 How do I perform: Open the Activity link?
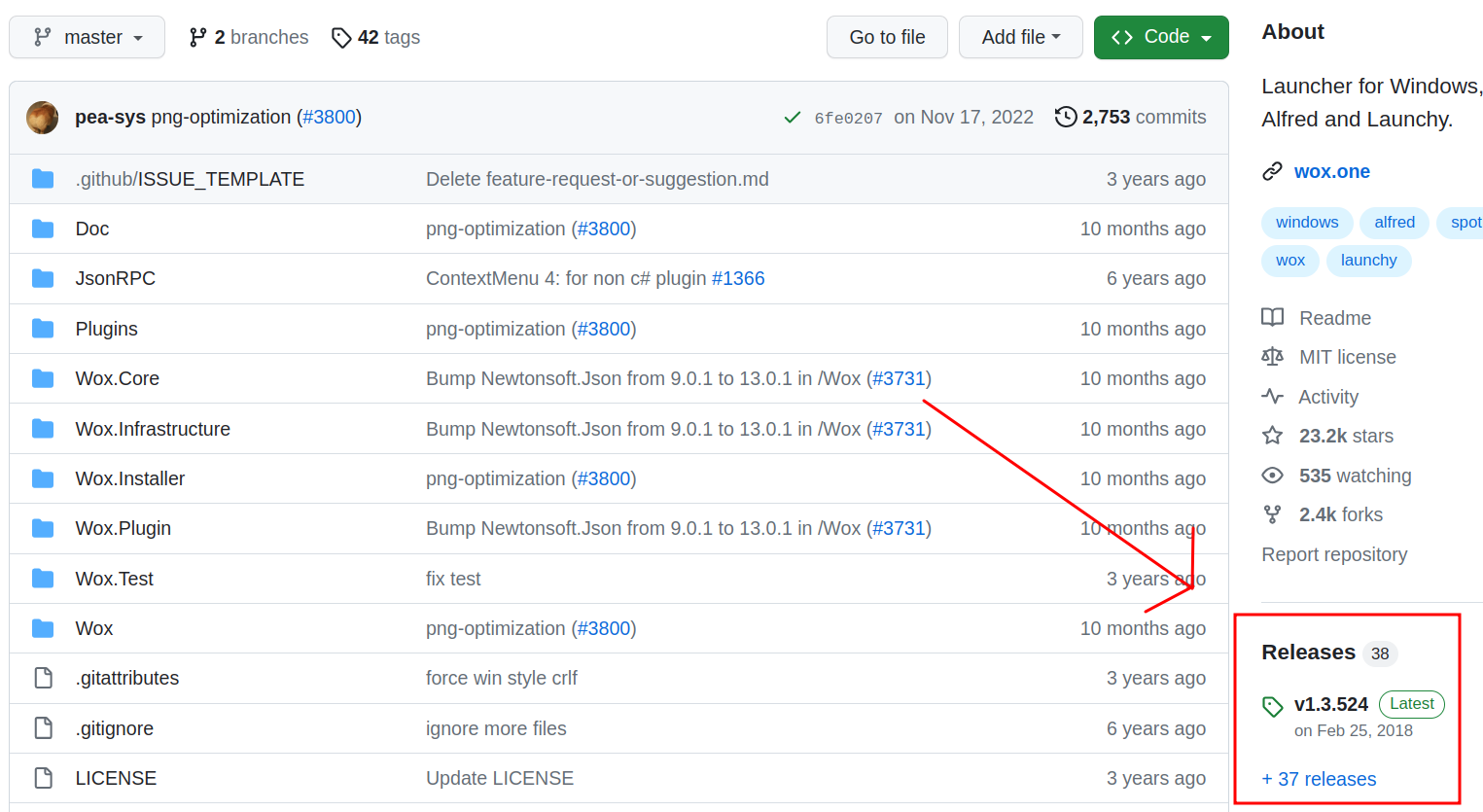click(x=1328, y=397)
